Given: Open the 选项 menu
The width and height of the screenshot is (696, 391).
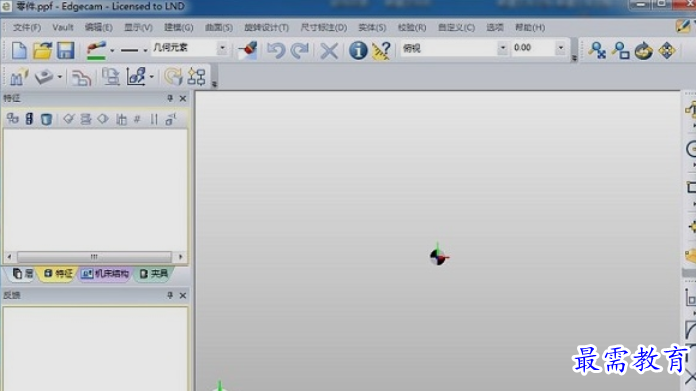Looking at the screenshot, I should (x=494, y=28).
